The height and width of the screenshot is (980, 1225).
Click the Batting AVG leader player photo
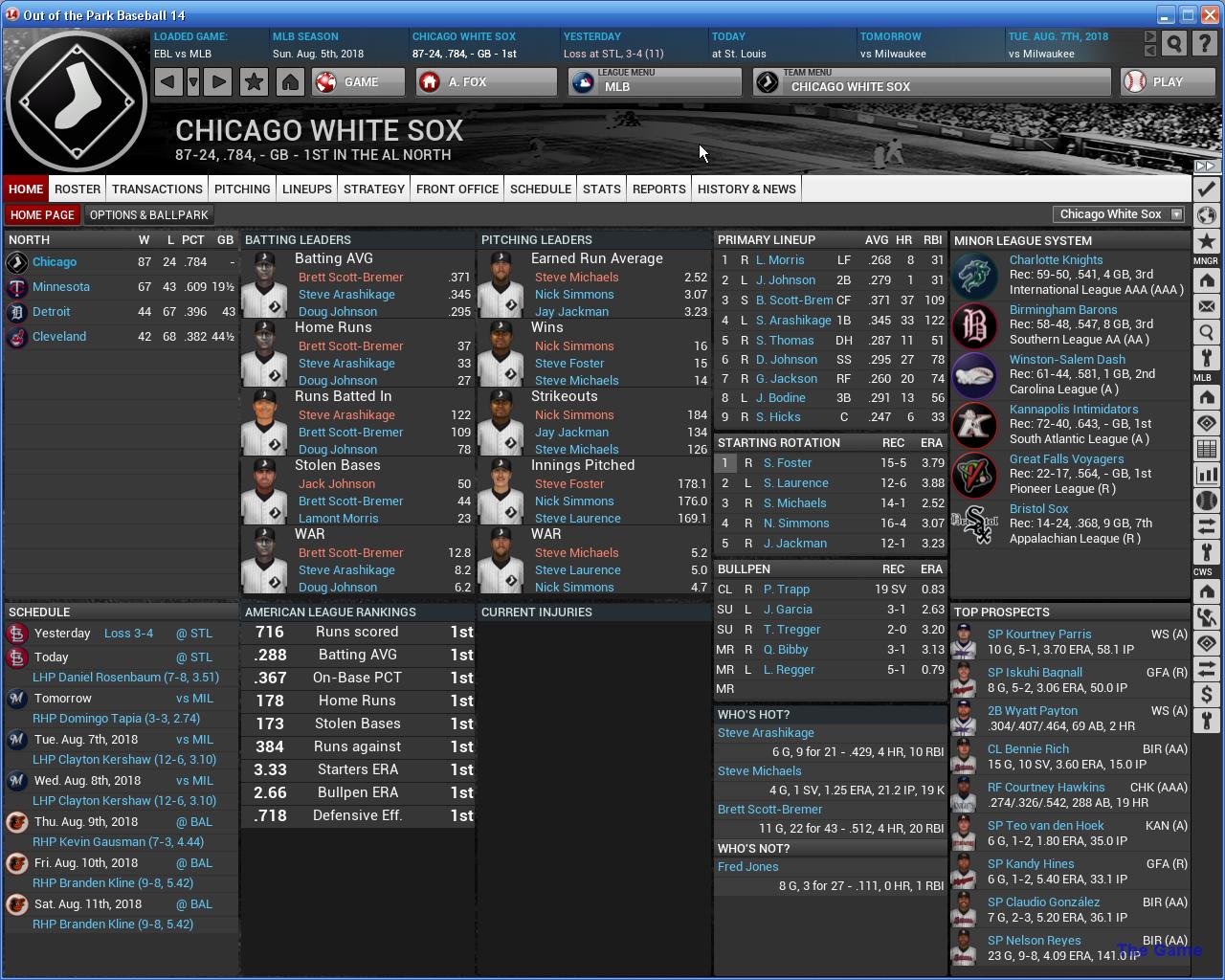tap(264, 284)
